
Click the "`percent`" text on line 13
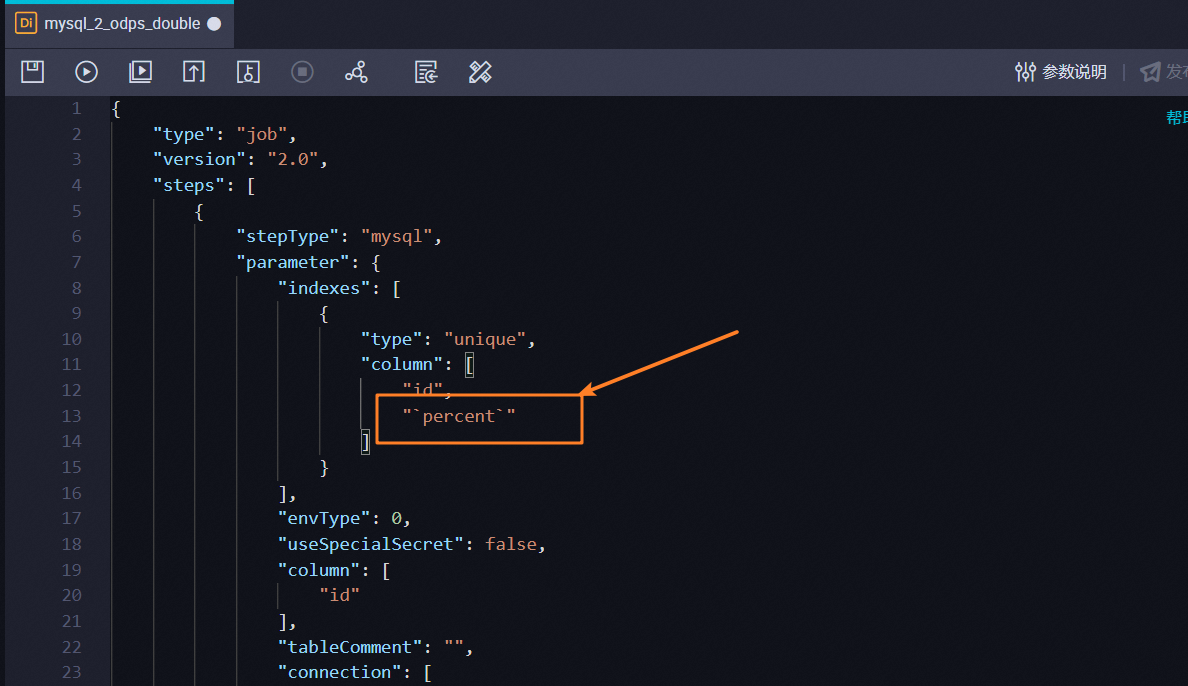click(458, 416)
